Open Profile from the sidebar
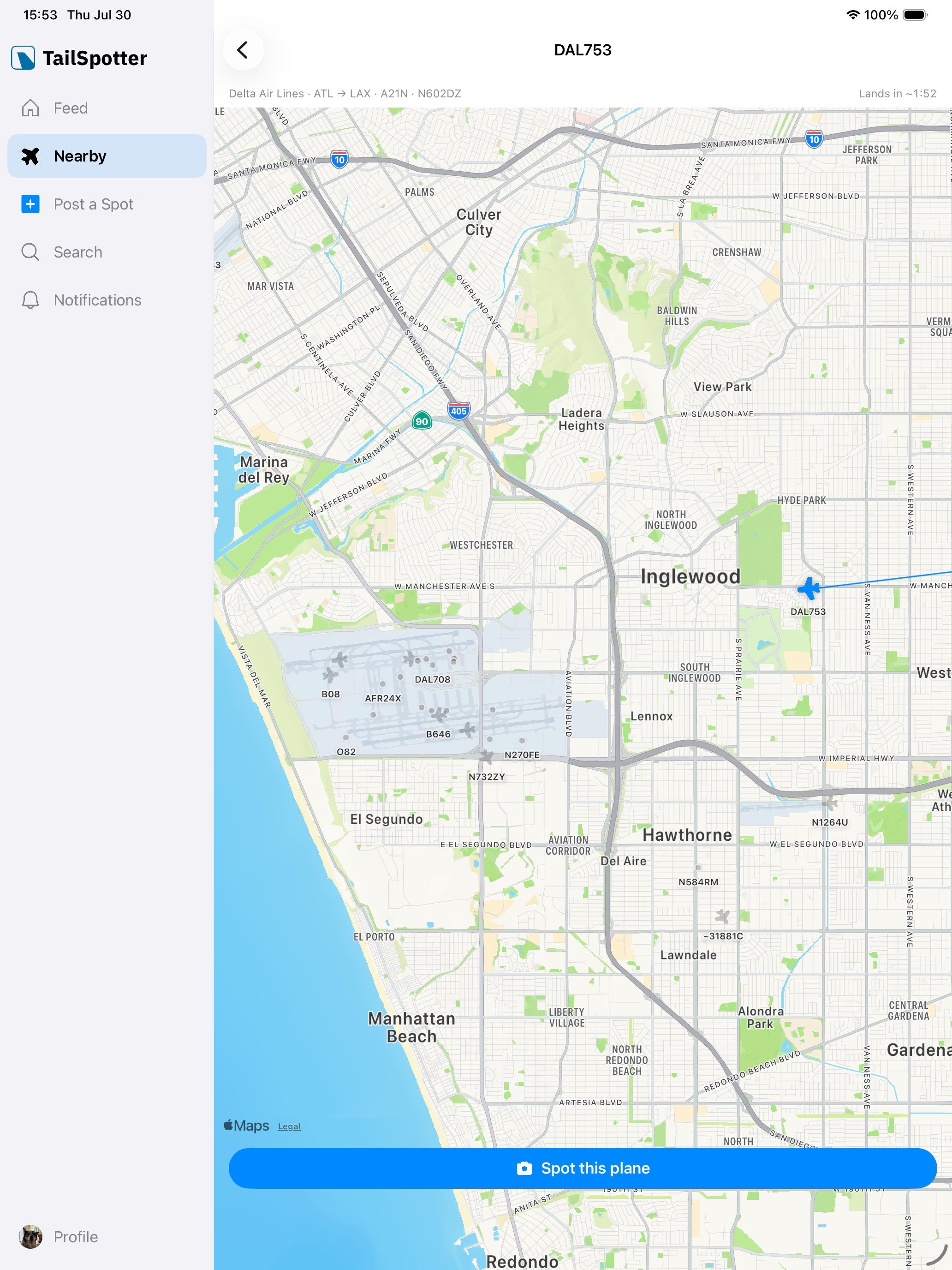 [x=107, y=1237]
